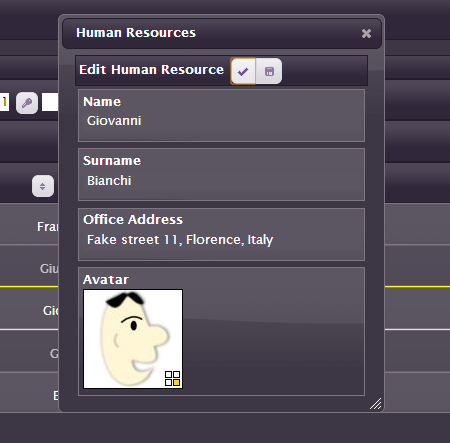
Task: Click the purple checkmark confirm icon
Action: click(243, 71)
